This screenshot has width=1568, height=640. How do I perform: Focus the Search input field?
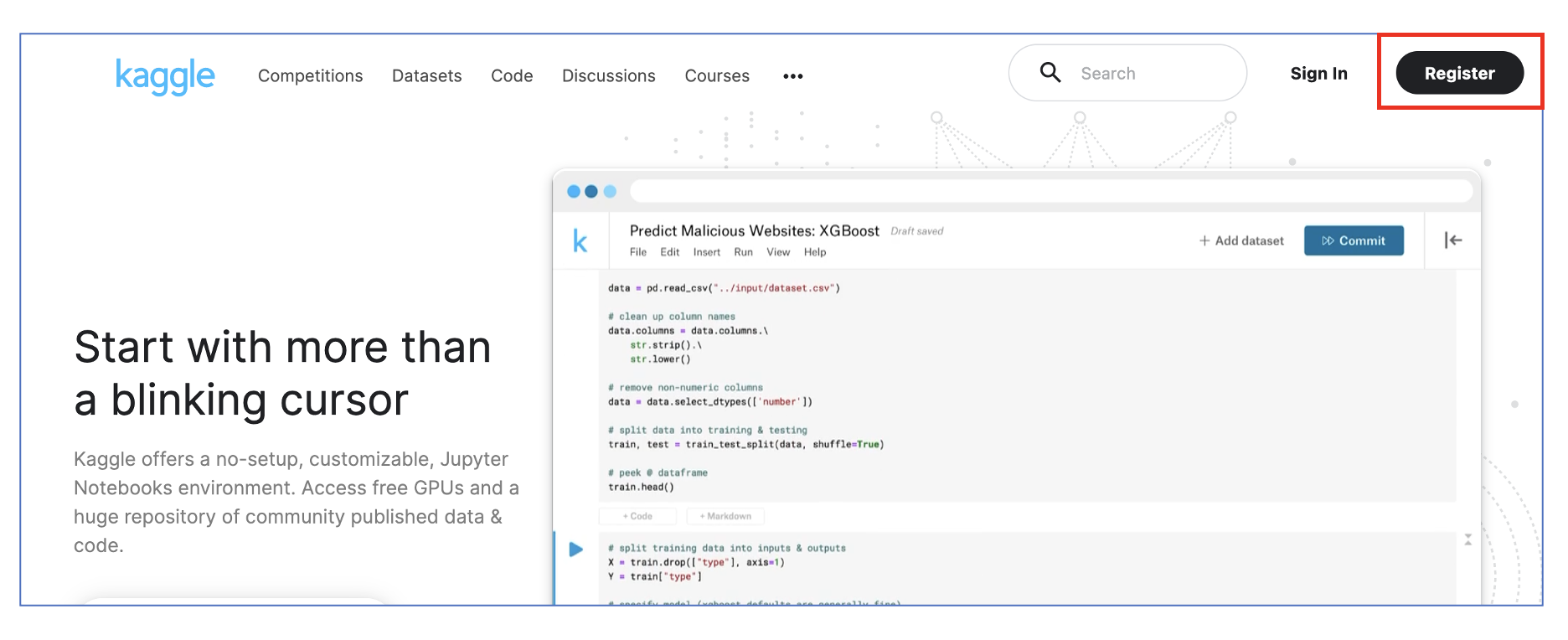[x=1127, y=73]
